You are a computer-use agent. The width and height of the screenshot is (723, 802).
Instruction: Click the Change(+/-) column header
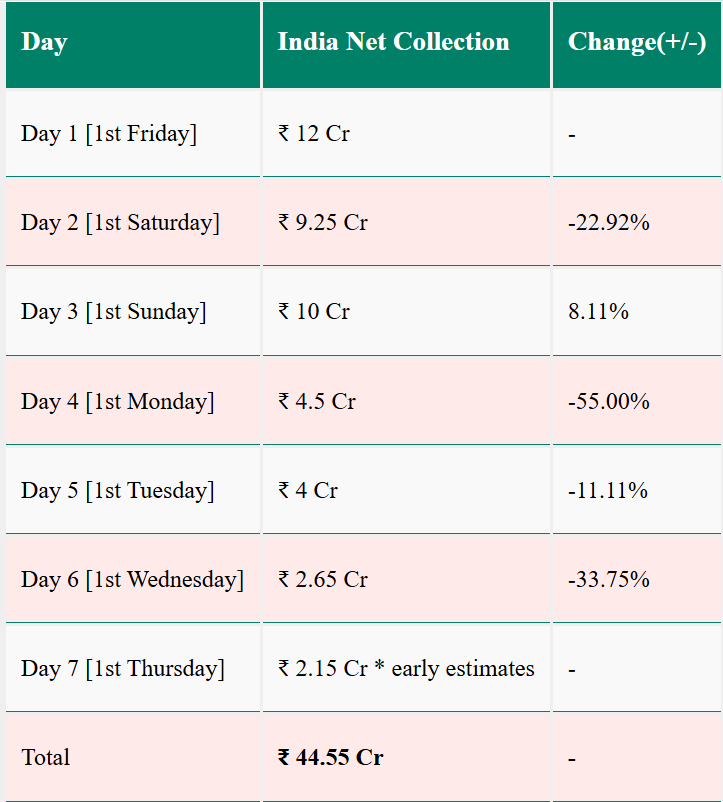pyautogui.click(x=637, y=45)
